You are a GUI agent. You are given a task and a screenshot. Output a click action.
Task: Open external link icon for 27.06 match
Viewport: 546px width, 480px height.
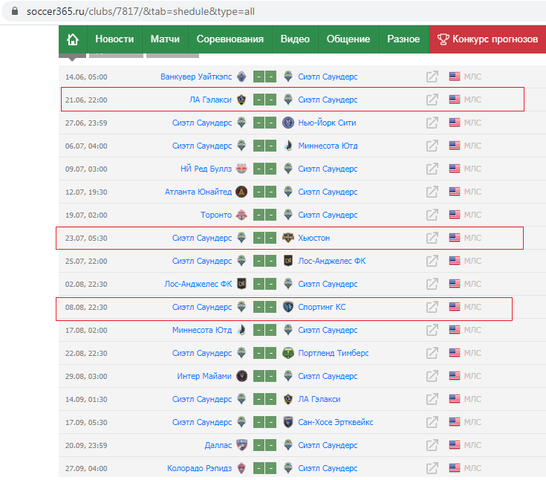[432, 123]
